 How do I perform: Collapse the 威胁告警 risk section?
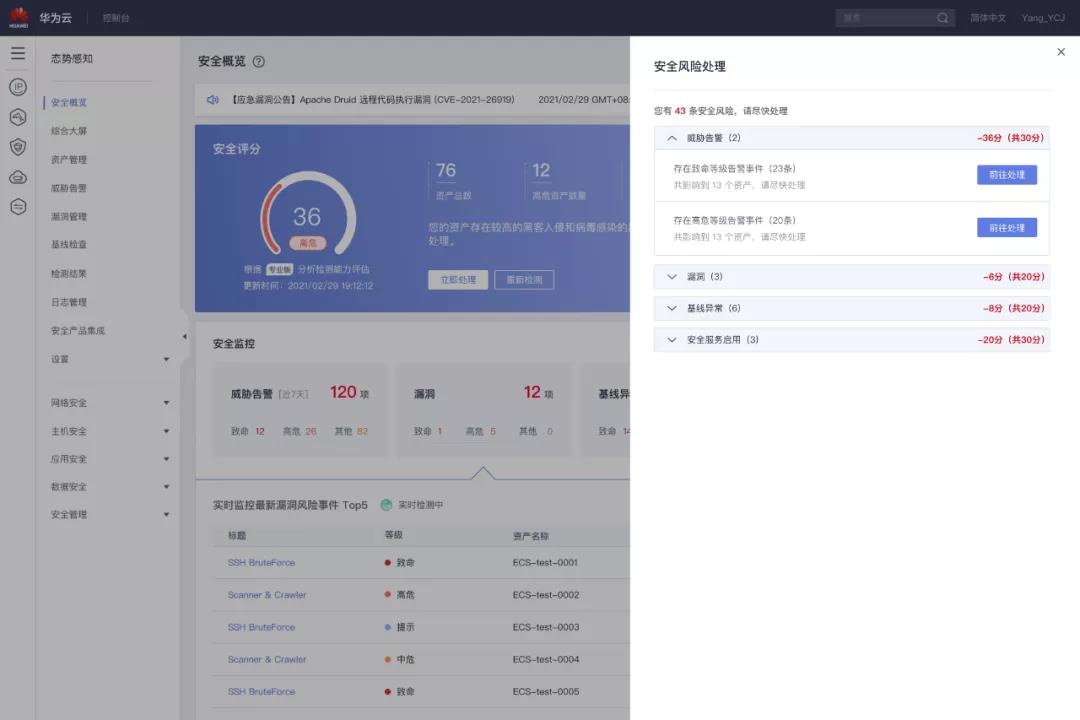pyautogui.click(x=672, y=137)
